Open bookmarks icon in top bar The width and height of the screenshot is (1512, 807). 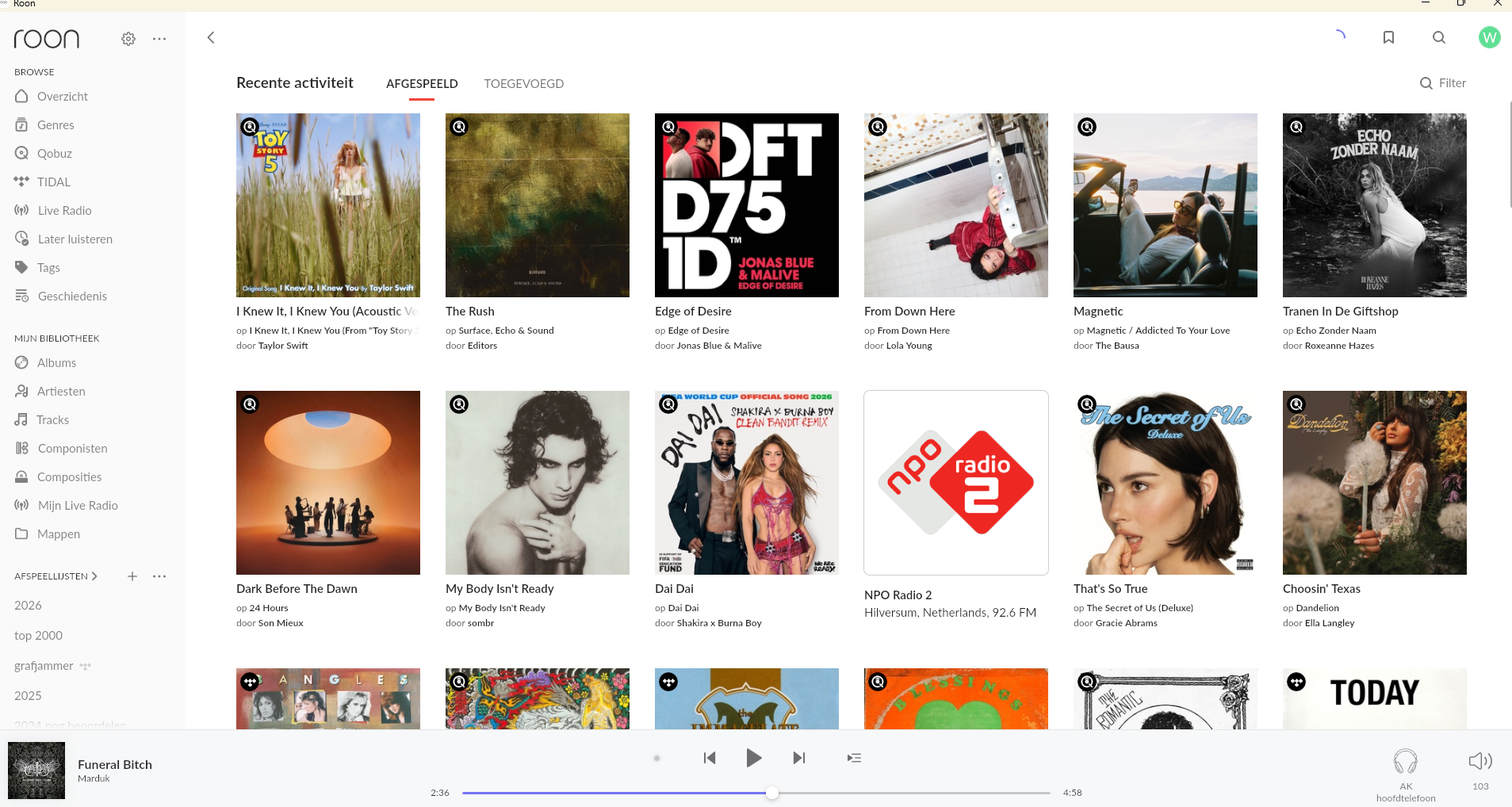point(1388,37)
